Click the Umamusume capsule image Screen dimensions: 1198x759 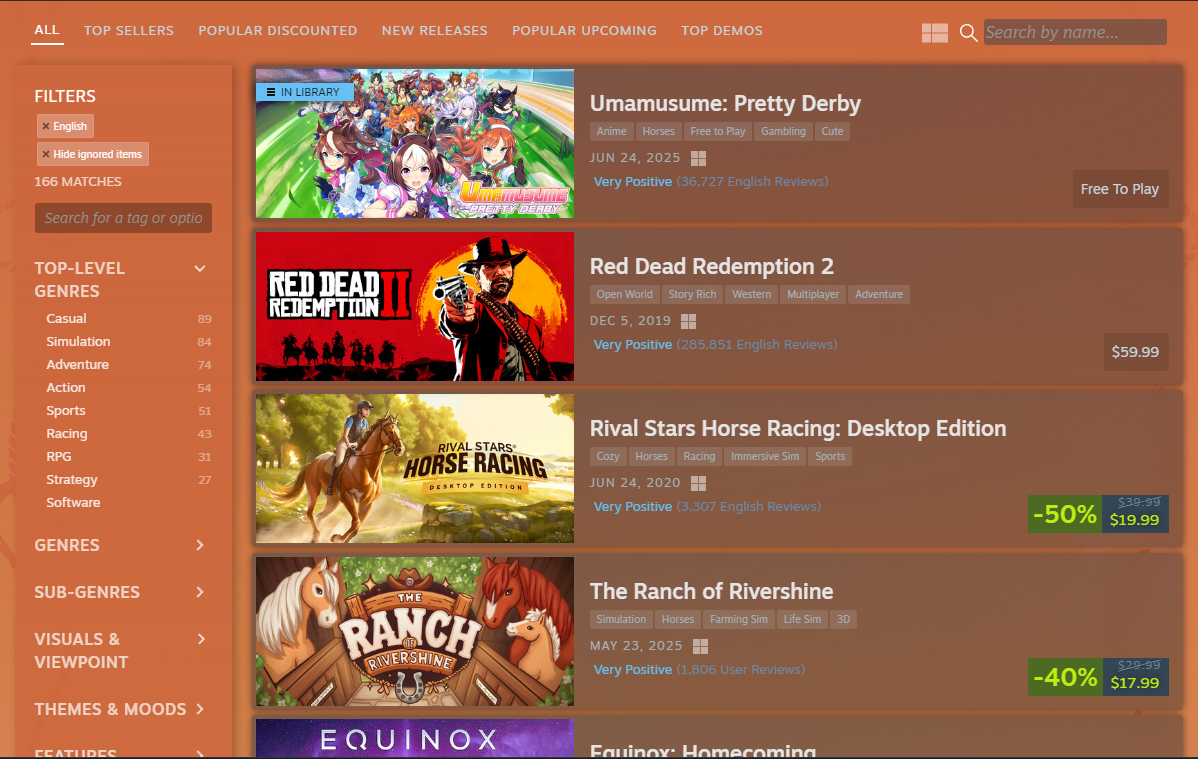coord(415,144)
